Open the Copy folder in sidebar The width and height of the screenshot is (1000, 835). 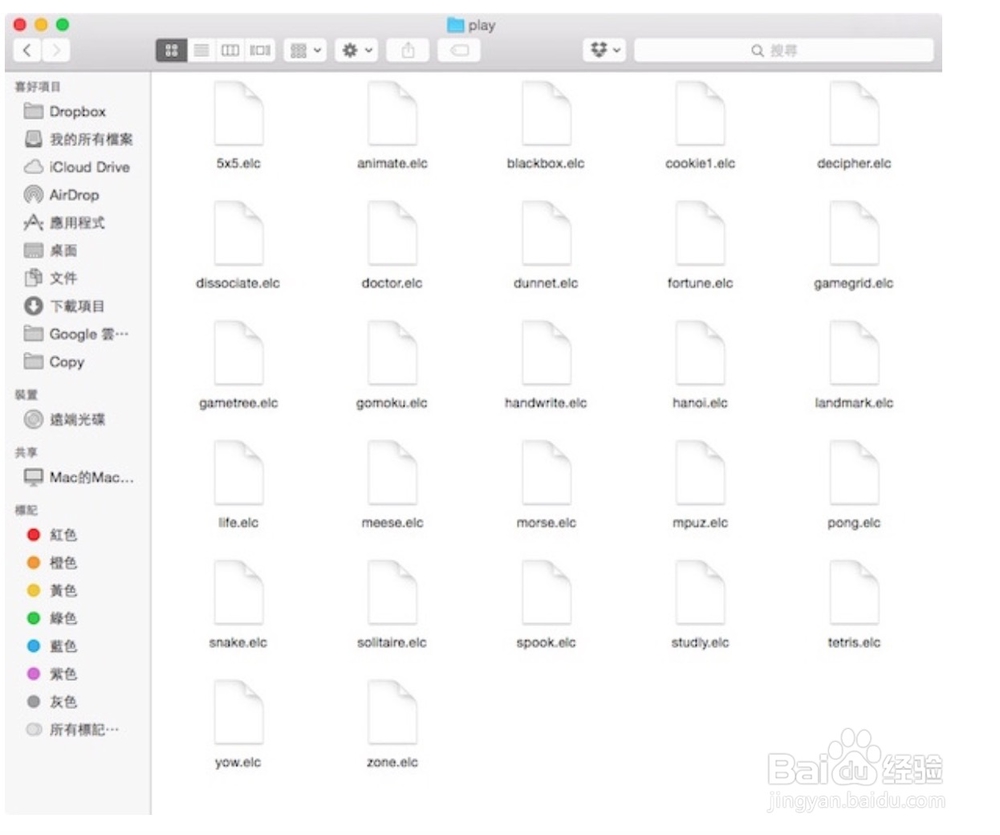(x=54, y=362)
